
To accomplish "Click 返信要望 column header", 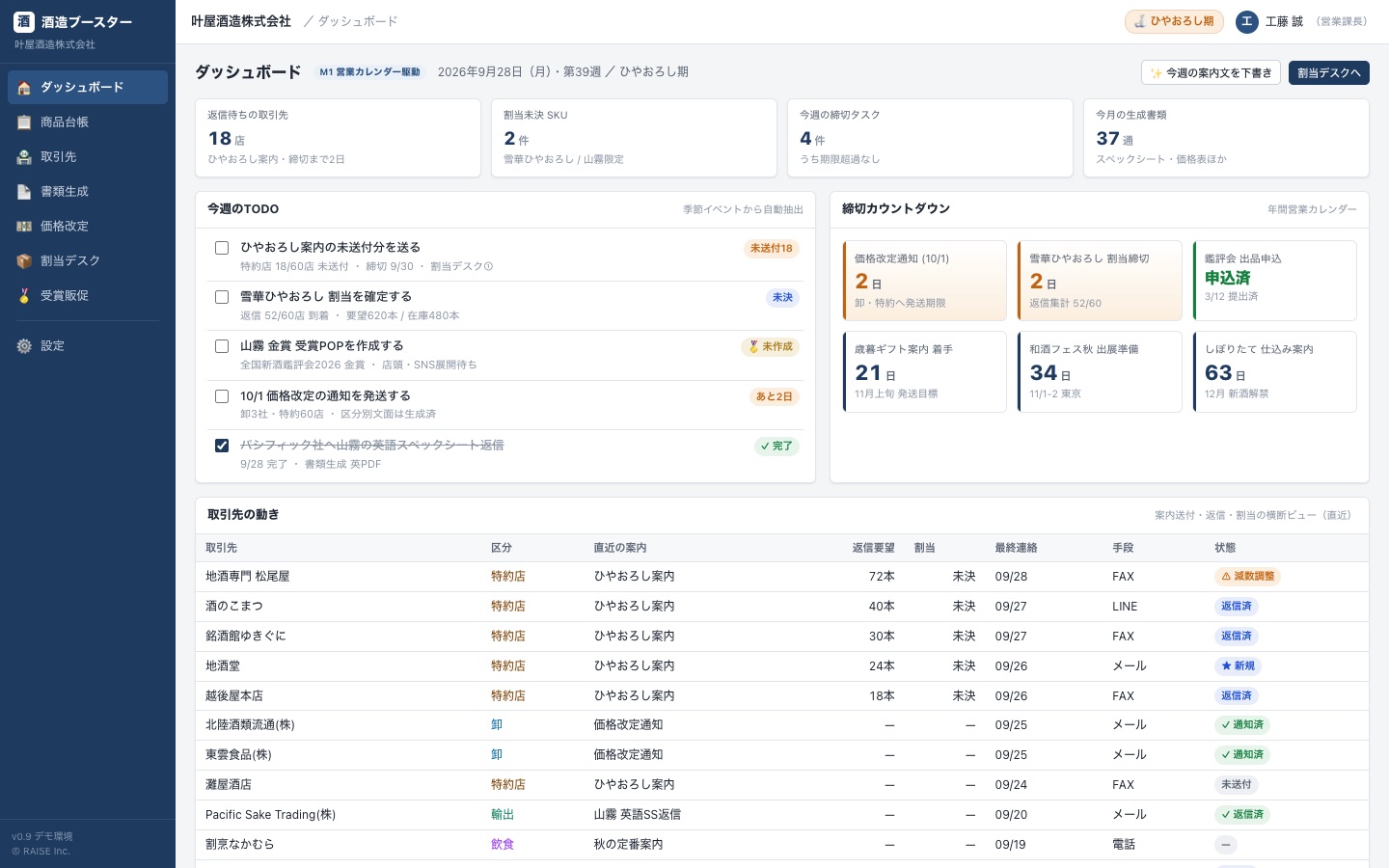I will point(874,548).
